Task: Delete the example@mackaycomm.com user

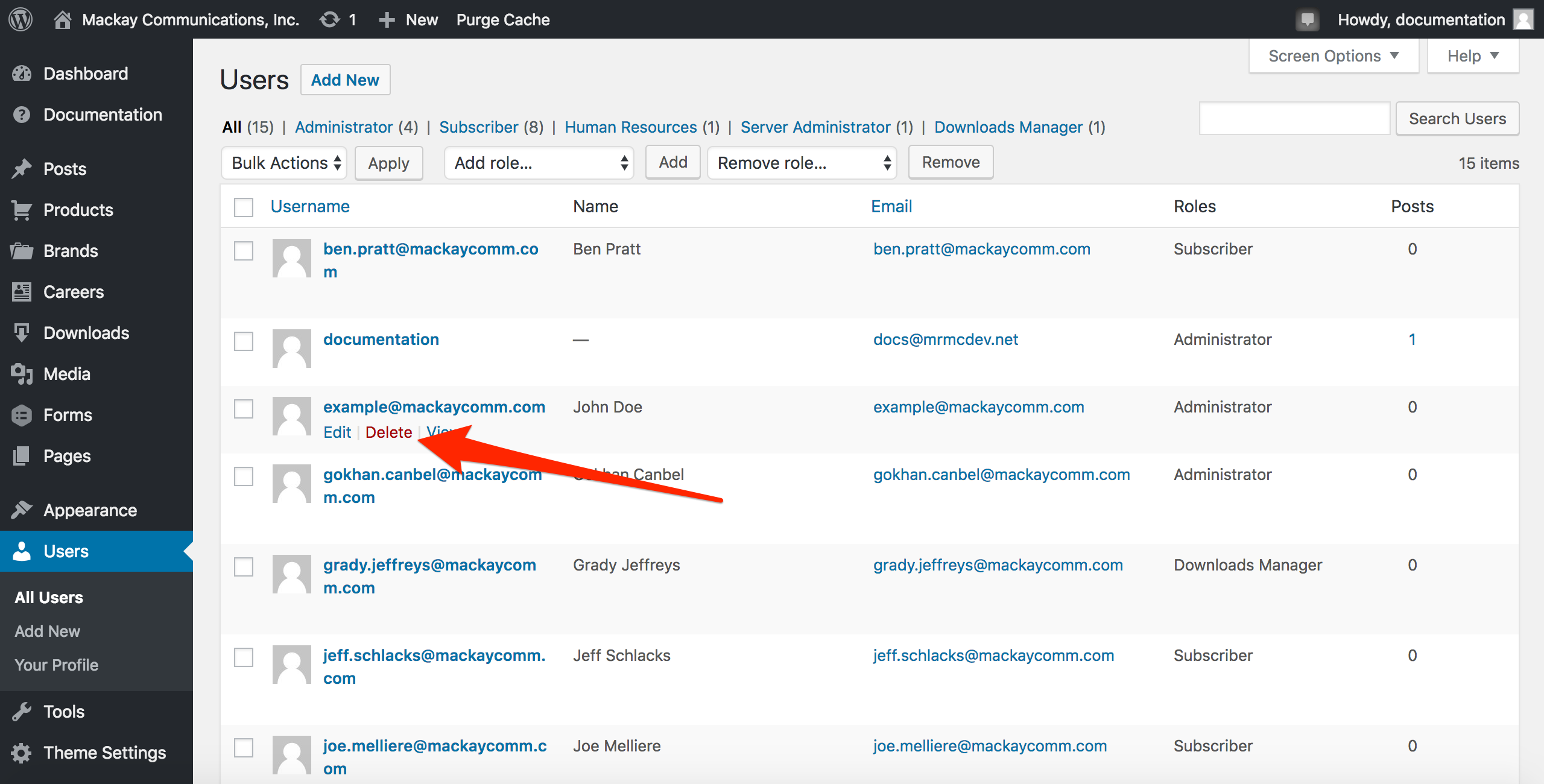Action: coord(388,432)
